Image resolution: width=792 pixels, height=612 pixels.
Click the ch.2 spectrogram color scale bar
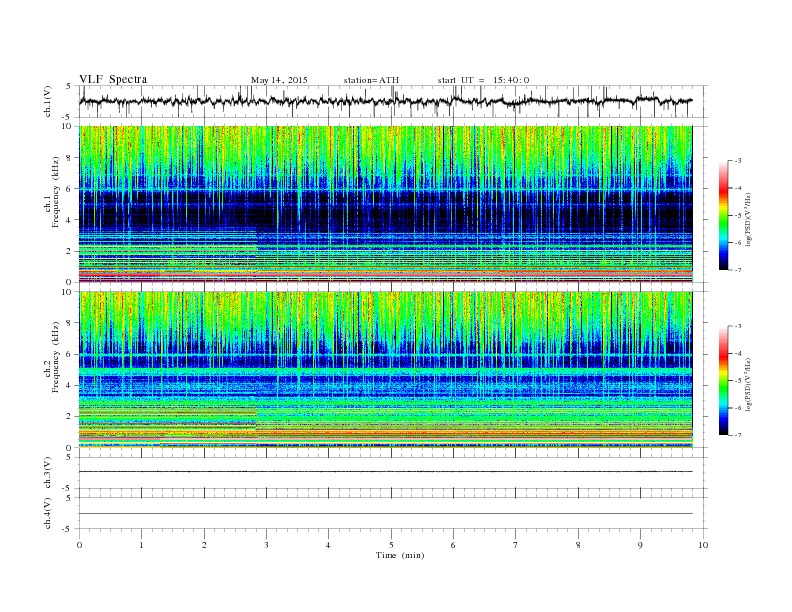[x=723, y=381]
